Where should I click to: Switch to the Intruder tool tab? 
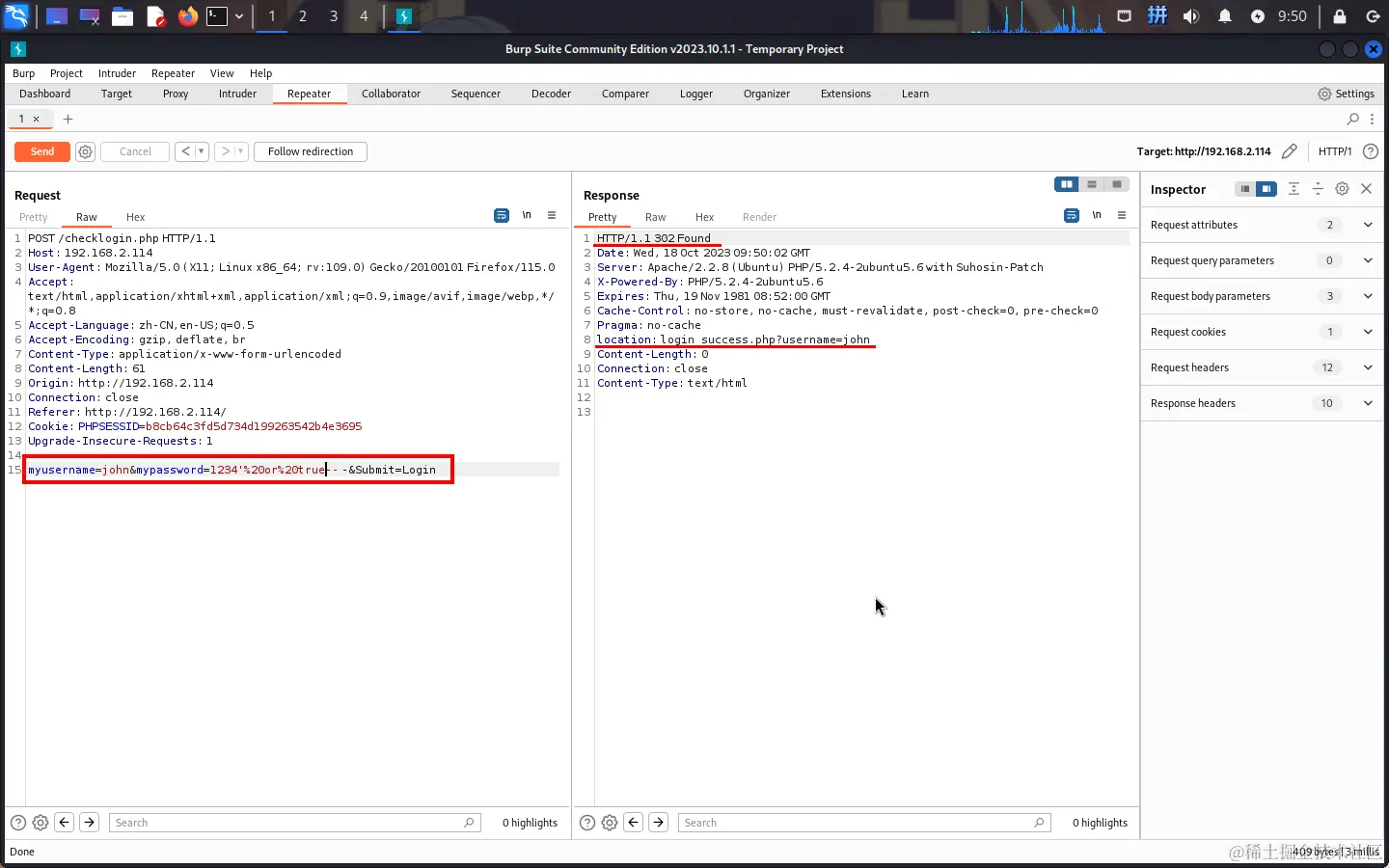(x=237, y=94)
